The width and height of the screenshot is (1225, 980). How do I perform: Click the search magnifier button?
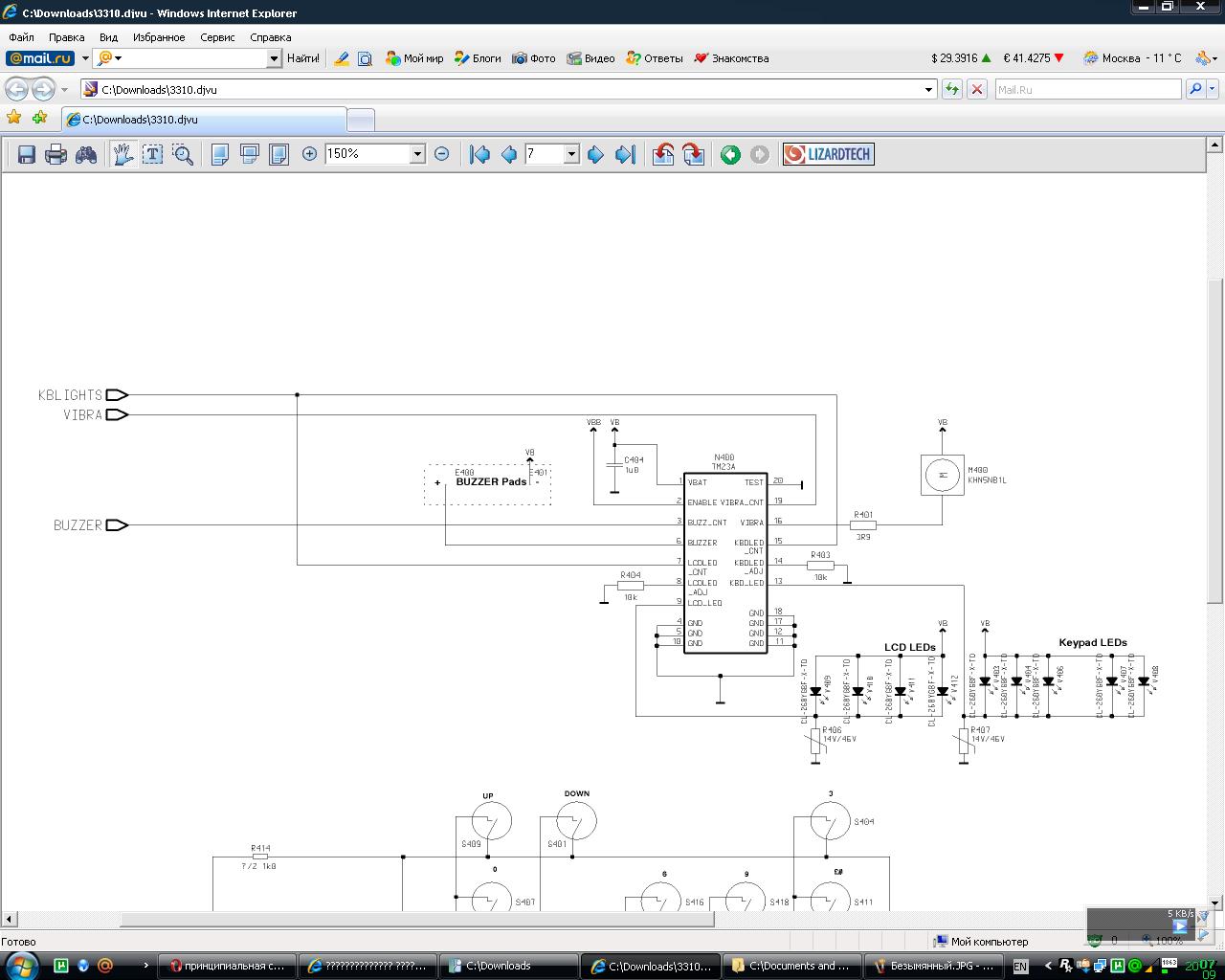click(1195, 89)
